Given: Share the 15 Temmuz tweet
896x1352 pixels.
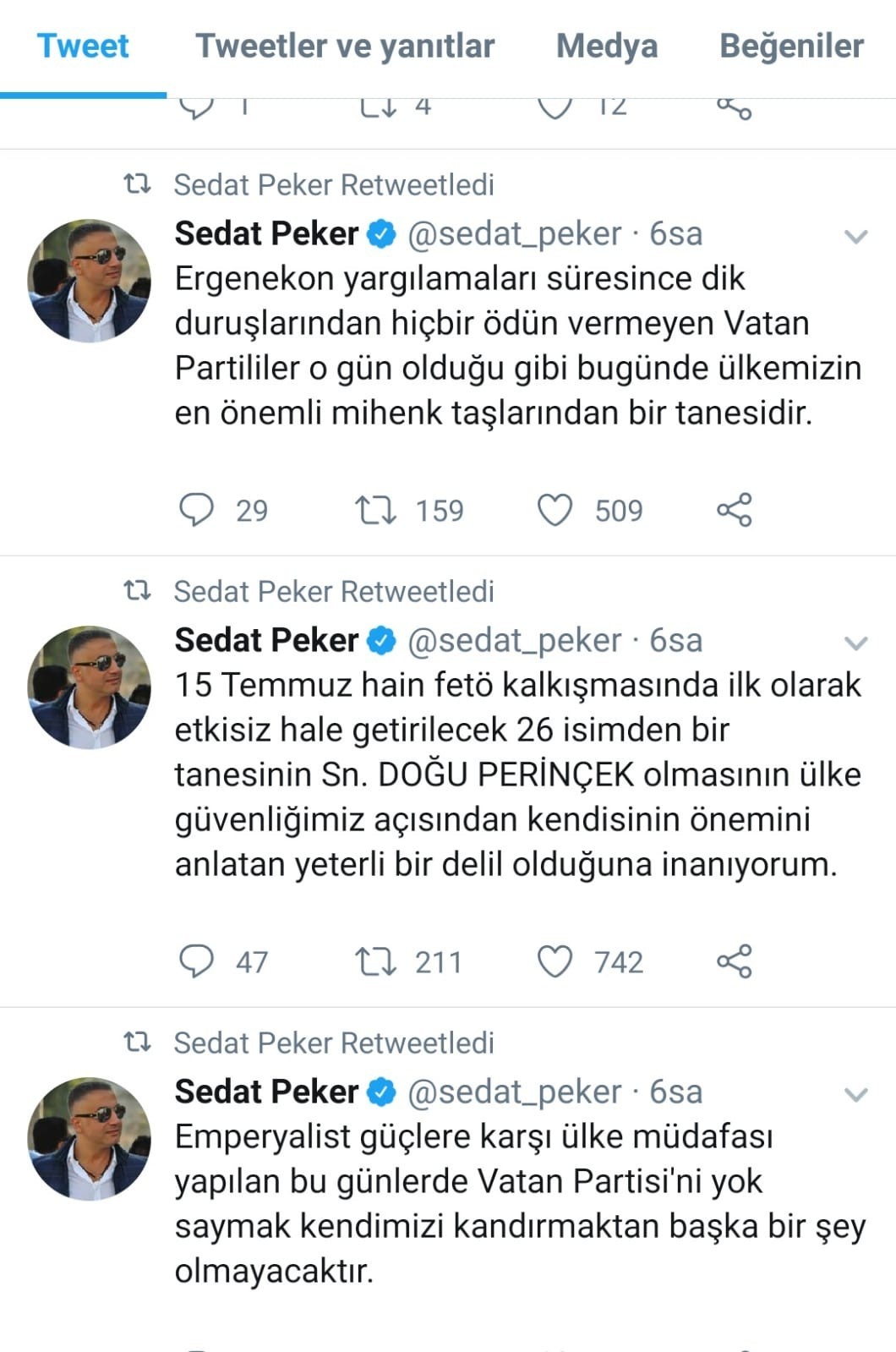Looking at the screenshot, I should pos(734,961).
